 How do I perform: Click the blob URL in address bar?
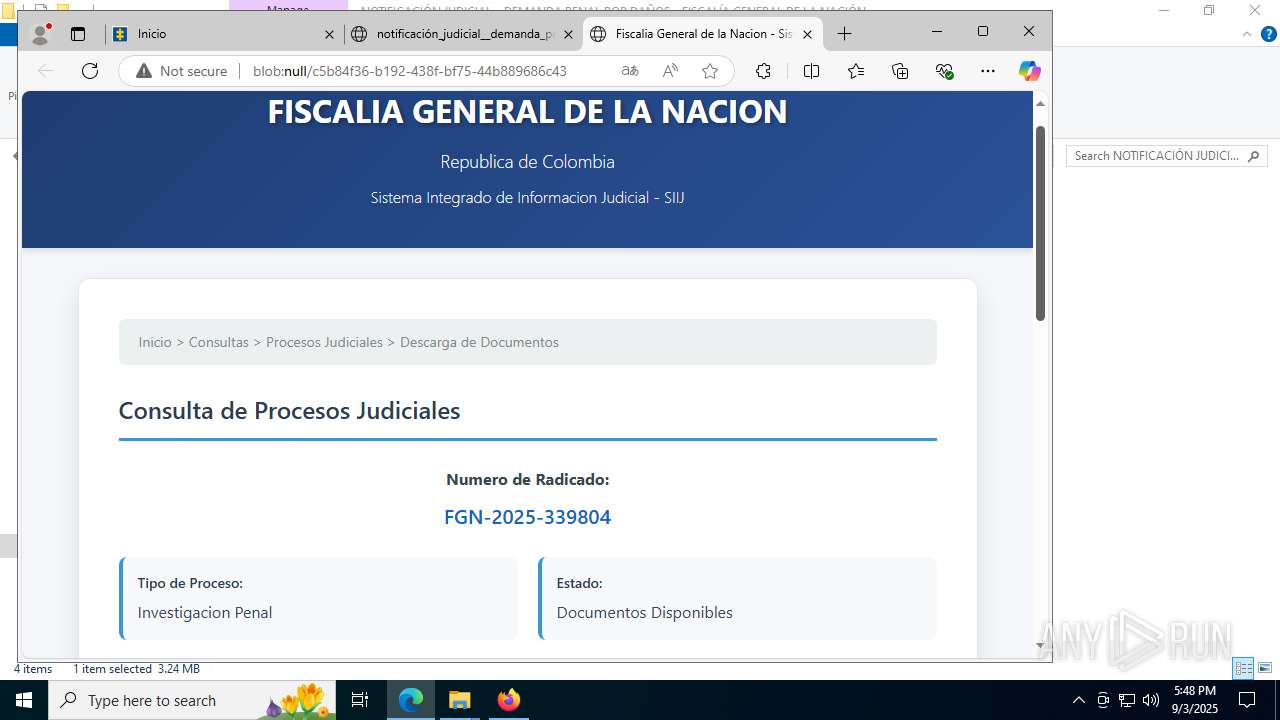click(410, 71)
